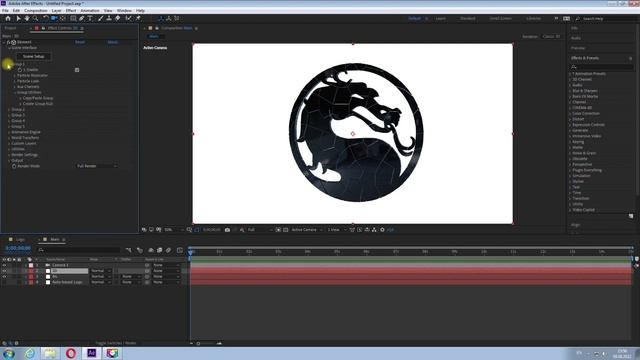Open the Windows Start menu
640x360 pixels.
pyautogui.click(x=9, y=353)
